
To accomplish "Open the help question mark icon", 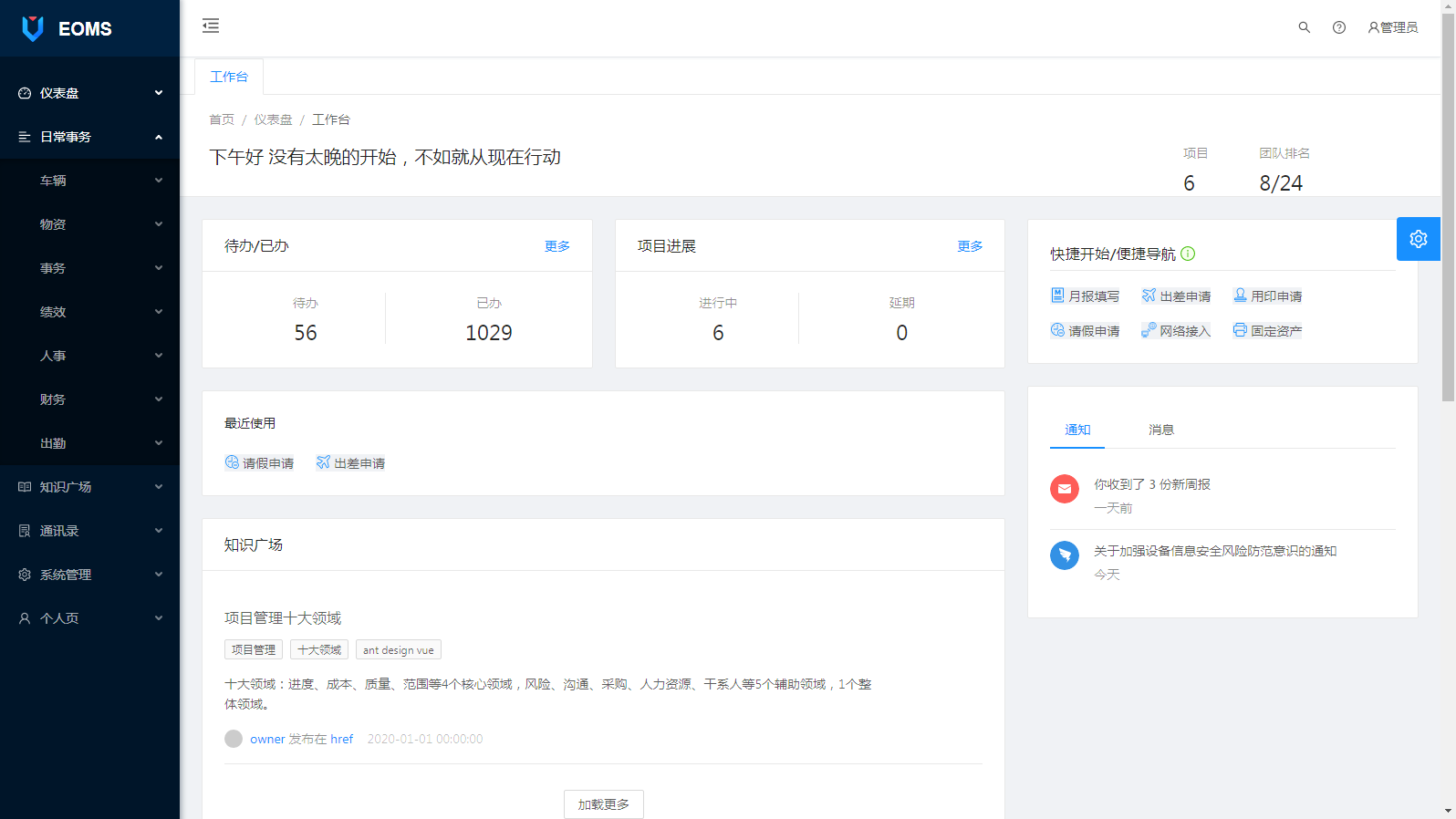I will pyautogui.click(x=1338, y=27).
